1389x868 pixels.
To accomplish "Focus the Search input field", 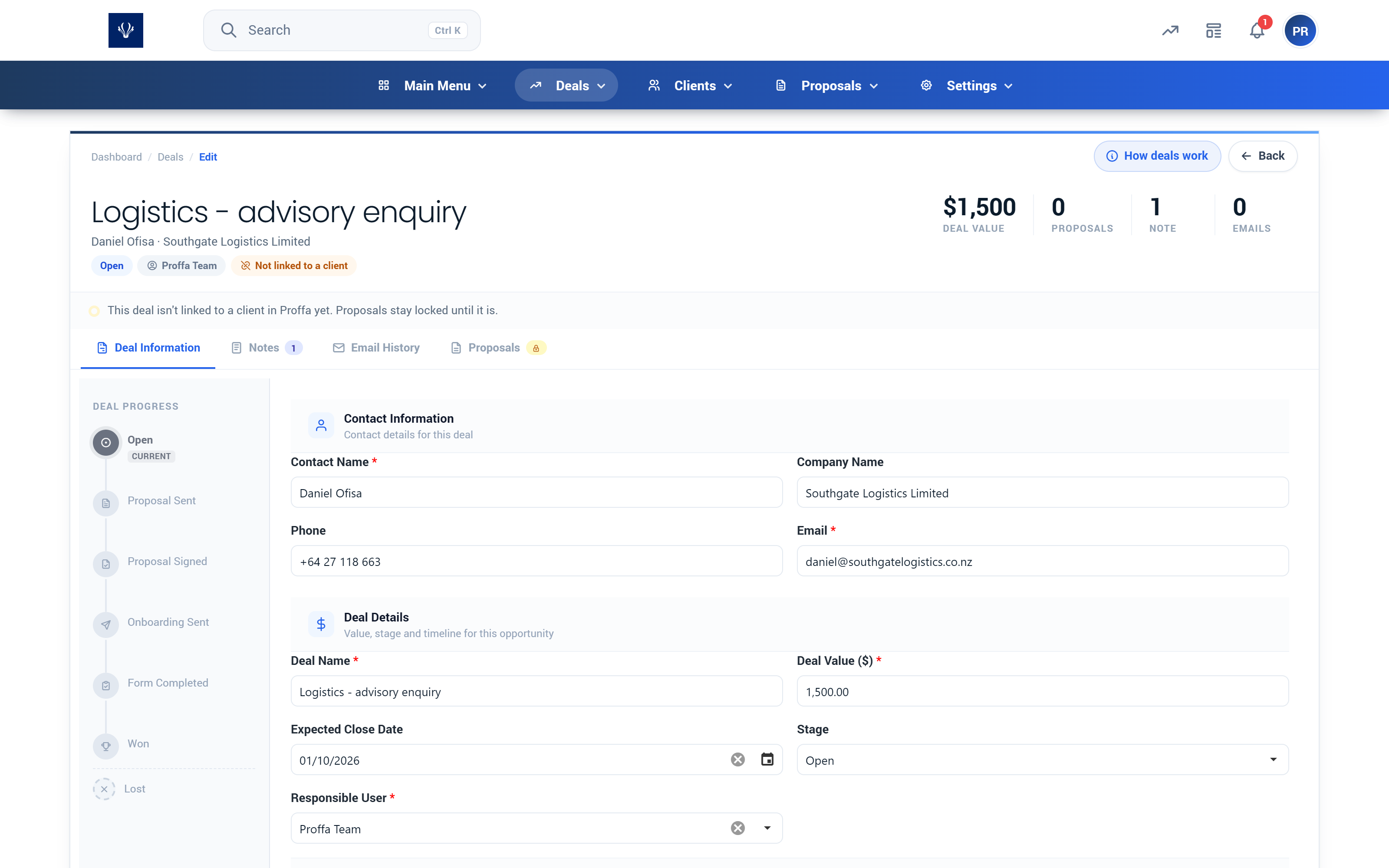I will [x=342, y=30].
